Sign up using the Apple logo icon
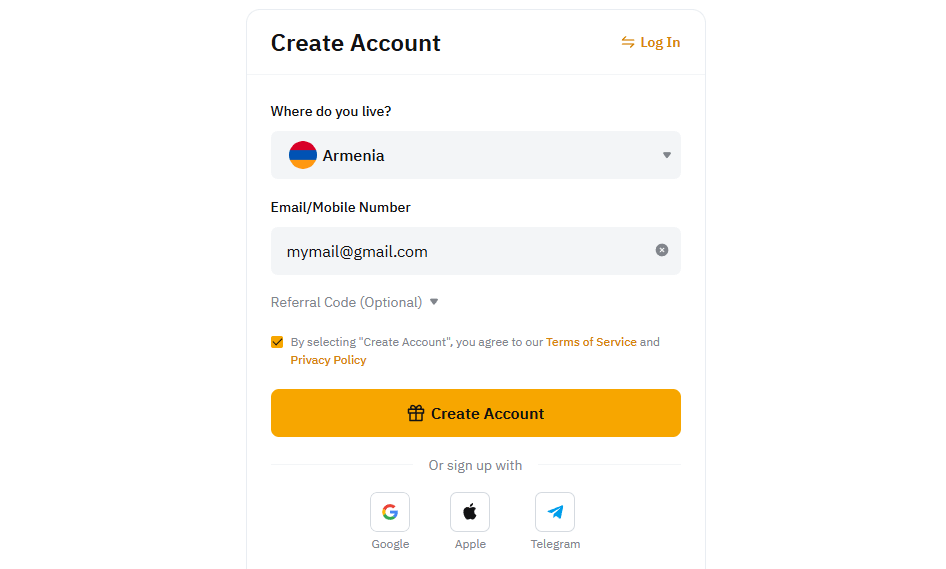Screen dimensions: 946x569 470,512
